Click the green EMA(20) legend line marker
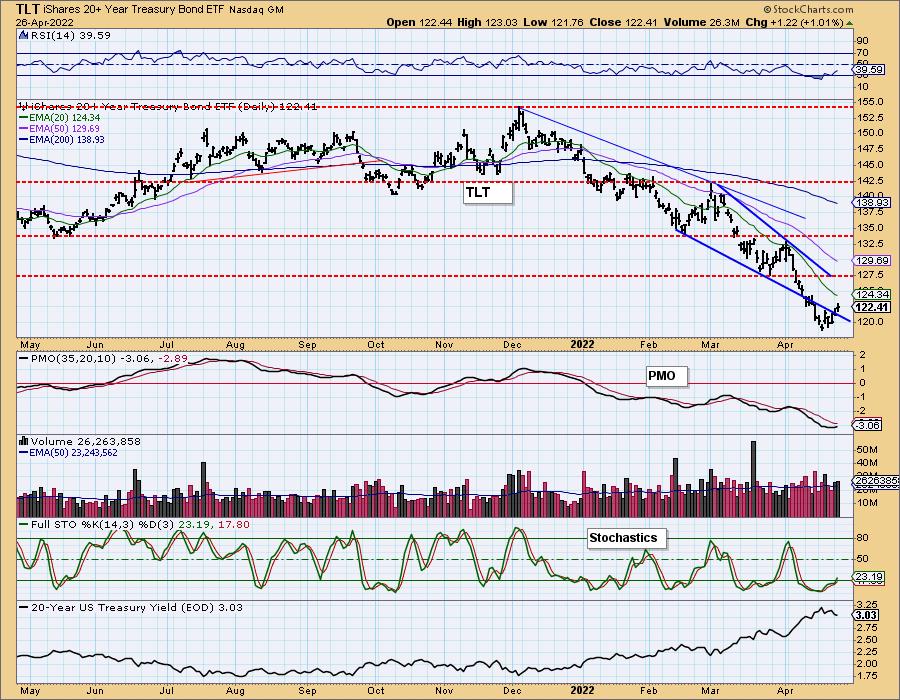Viewport: 900px width, 700px height. click(x=24, y=118)
